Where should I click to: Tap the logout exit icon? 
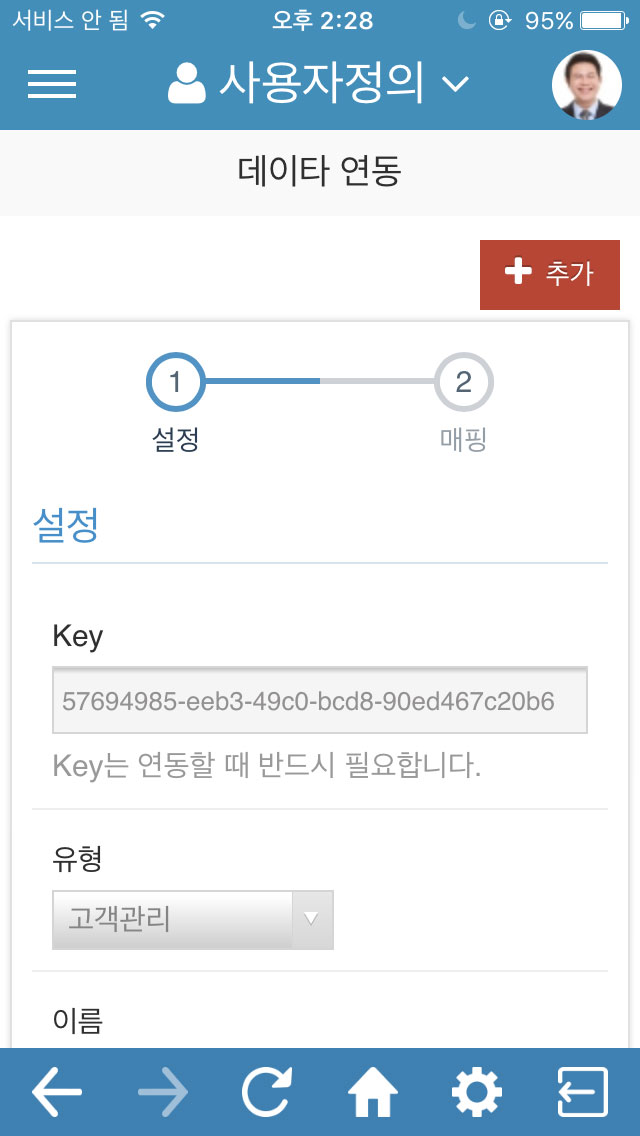(583, 1092)
